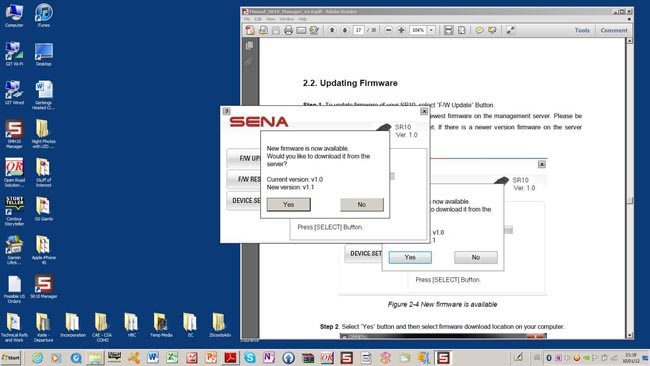Open Skype from the taskbar
Screen dimensions: 650x366
pos(250,358)
